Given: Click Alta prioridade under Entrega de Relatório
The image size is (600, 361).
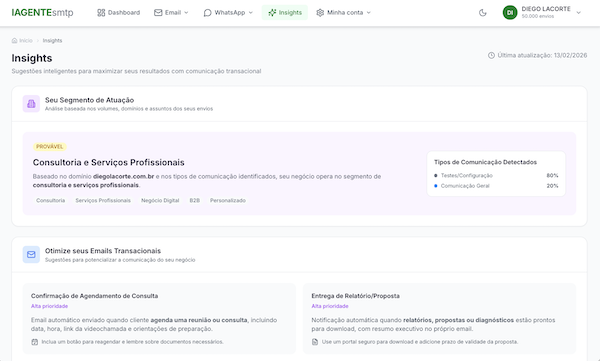Looking at the screenshot, I should 330,306.
